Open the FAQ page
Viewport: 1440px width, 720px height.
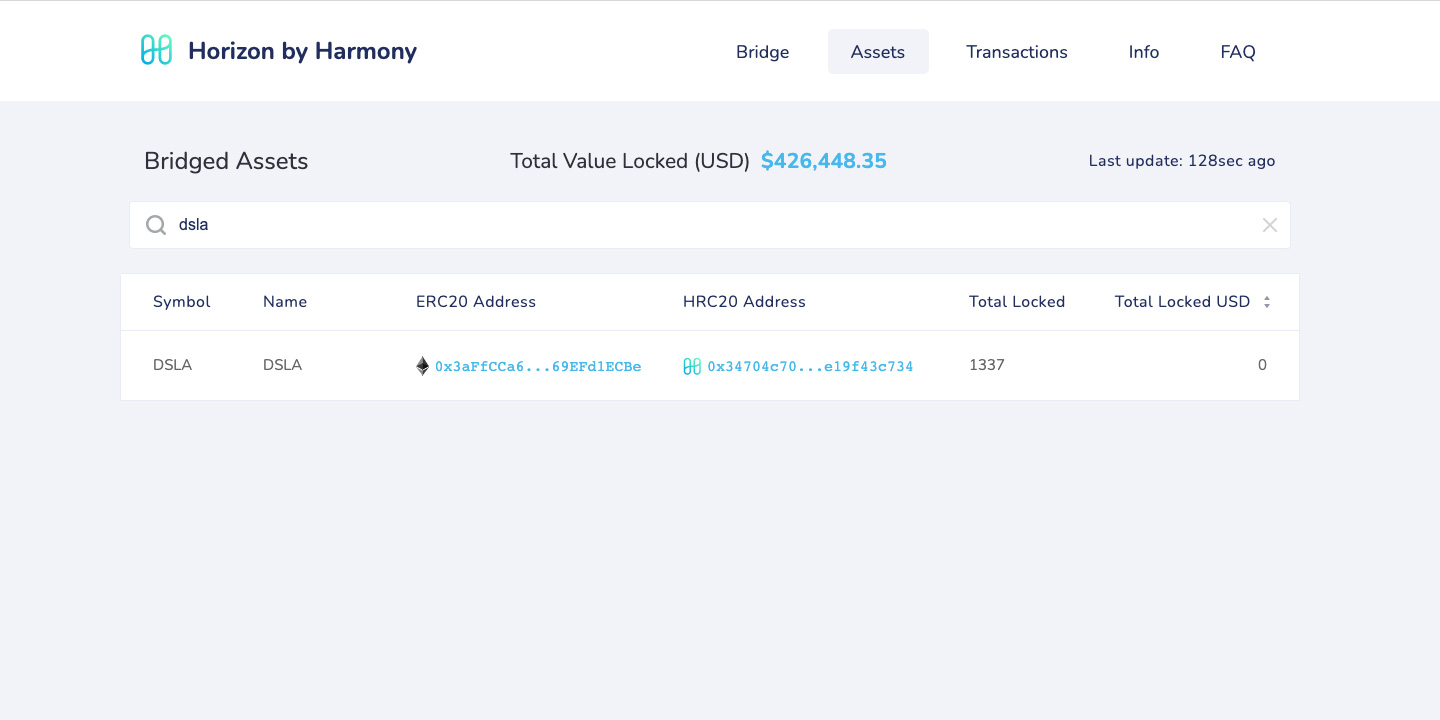pyautogui.click(x=1238, y=52)
